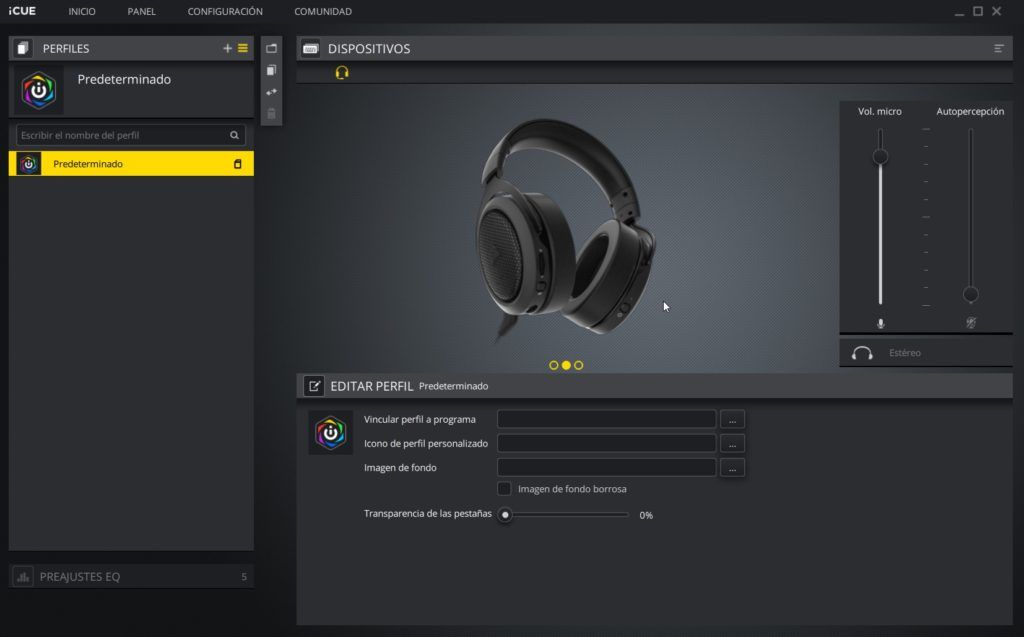
Task: Open the CONFIGURACIÓN menu
Action: (x=225, y=12)
